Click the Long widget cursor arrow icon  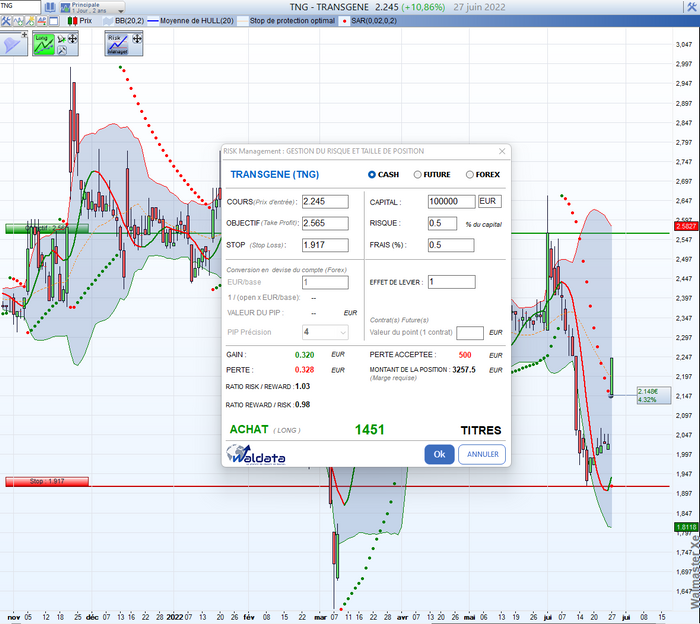pyautogui.click(x=61, y=39)
